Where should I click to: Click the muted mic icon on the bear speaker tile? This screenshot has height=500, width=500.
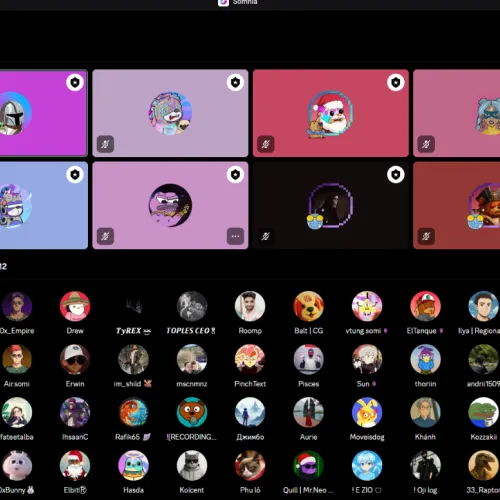pos(105,144)
